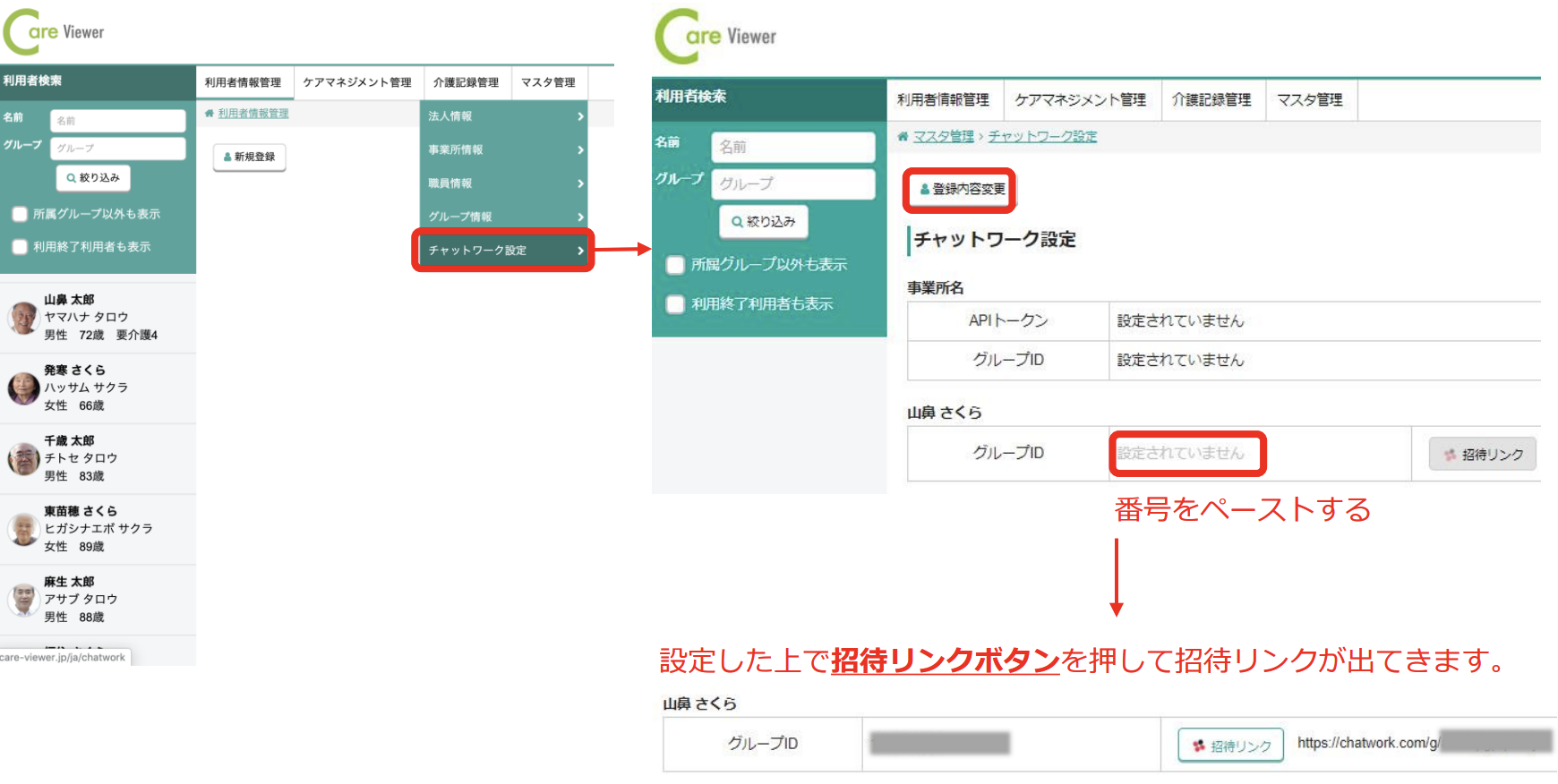Click the home icon before マスタ管理 breadcrumb

click(x=903, y=136)
